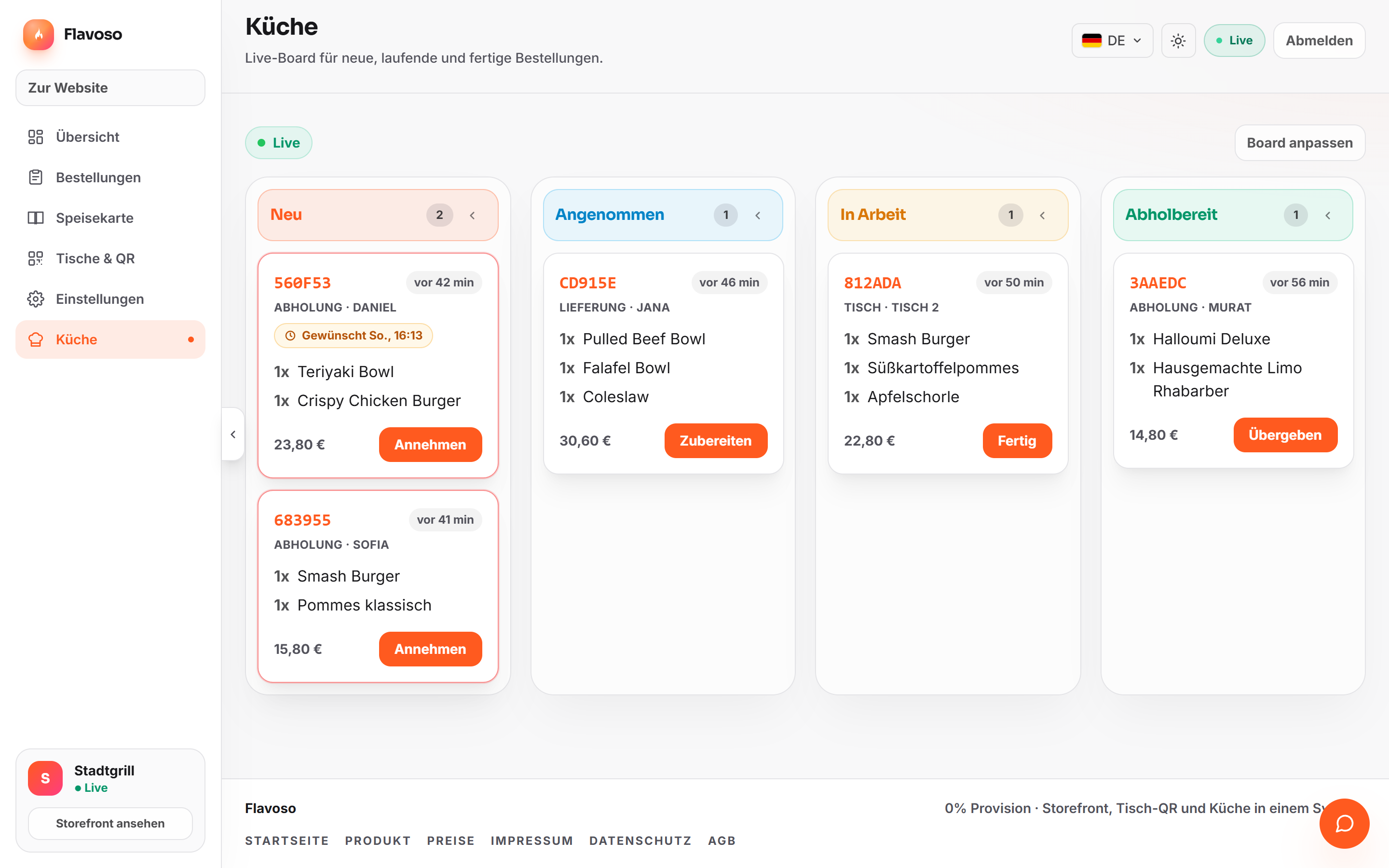Screen dimensions: 1389x868
Task: Follow the PREISE footer link
Action: pos(450,841)
